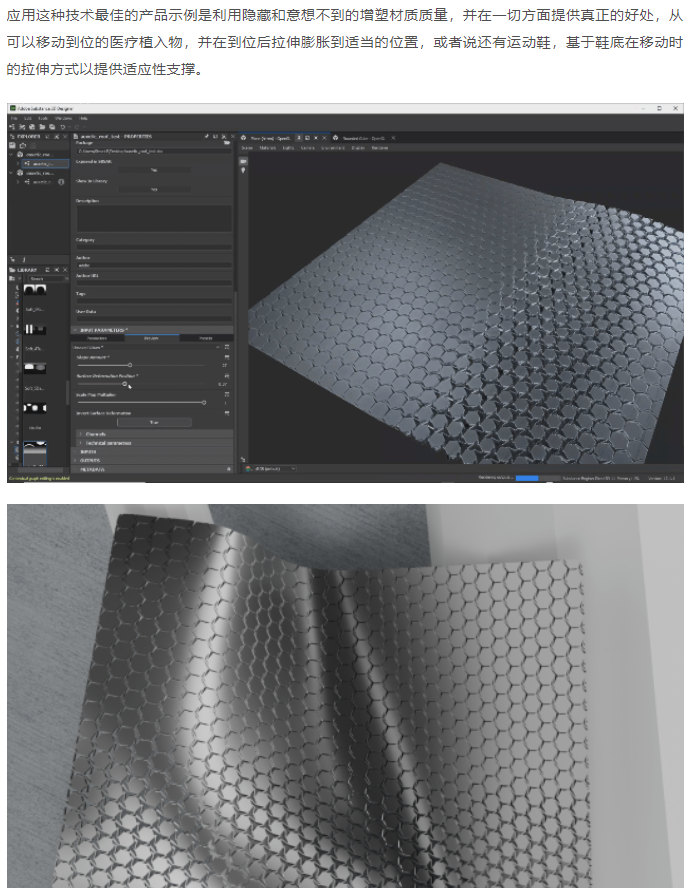Click the save icon in the Explorer toolbar
Screen dimensions: 698x888
(12, 146)
